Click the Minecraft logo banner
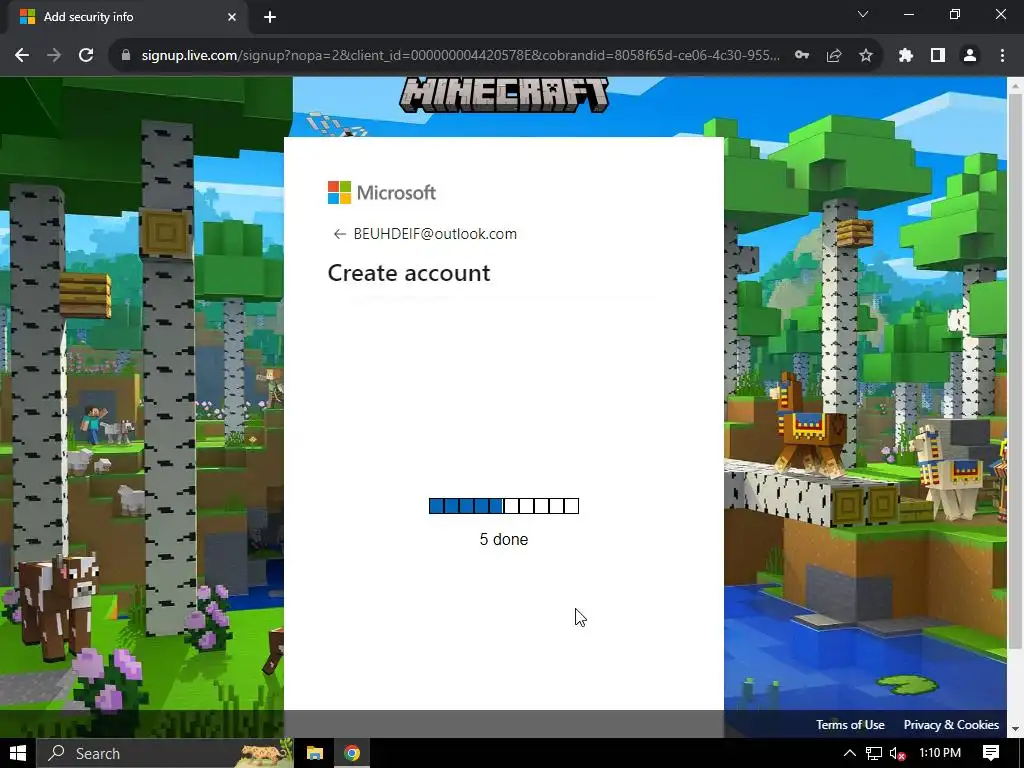The image size is (1024, 768). coord(504,95)
